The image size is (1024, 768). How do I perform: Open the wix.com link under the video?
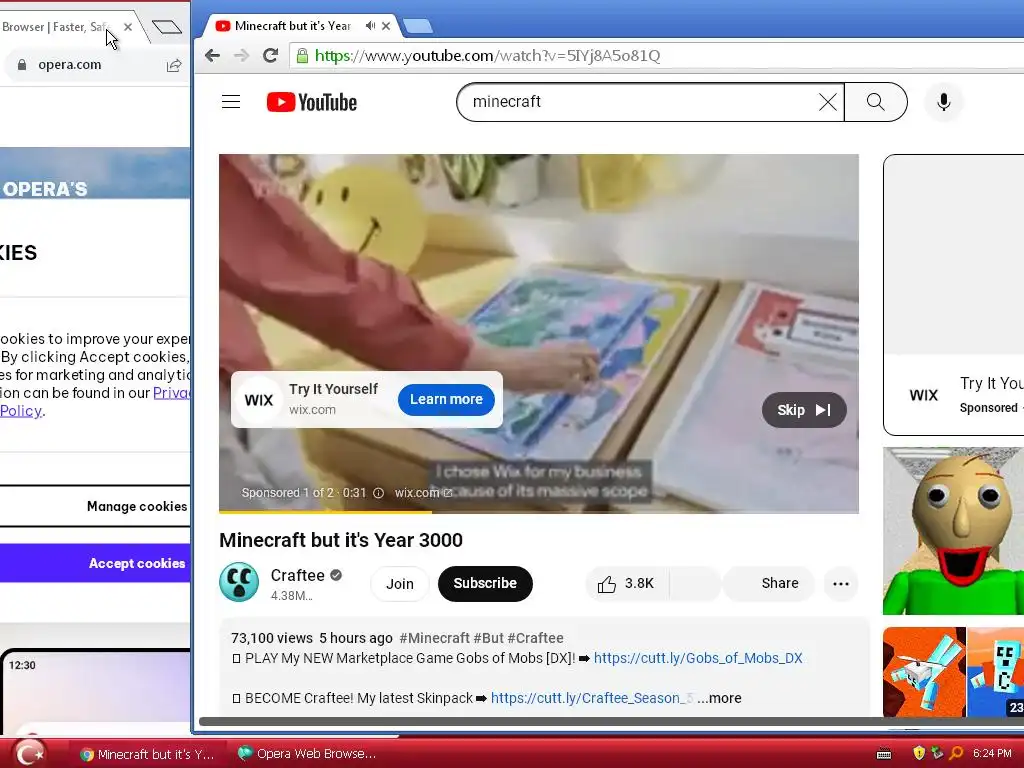coord(423,493)
